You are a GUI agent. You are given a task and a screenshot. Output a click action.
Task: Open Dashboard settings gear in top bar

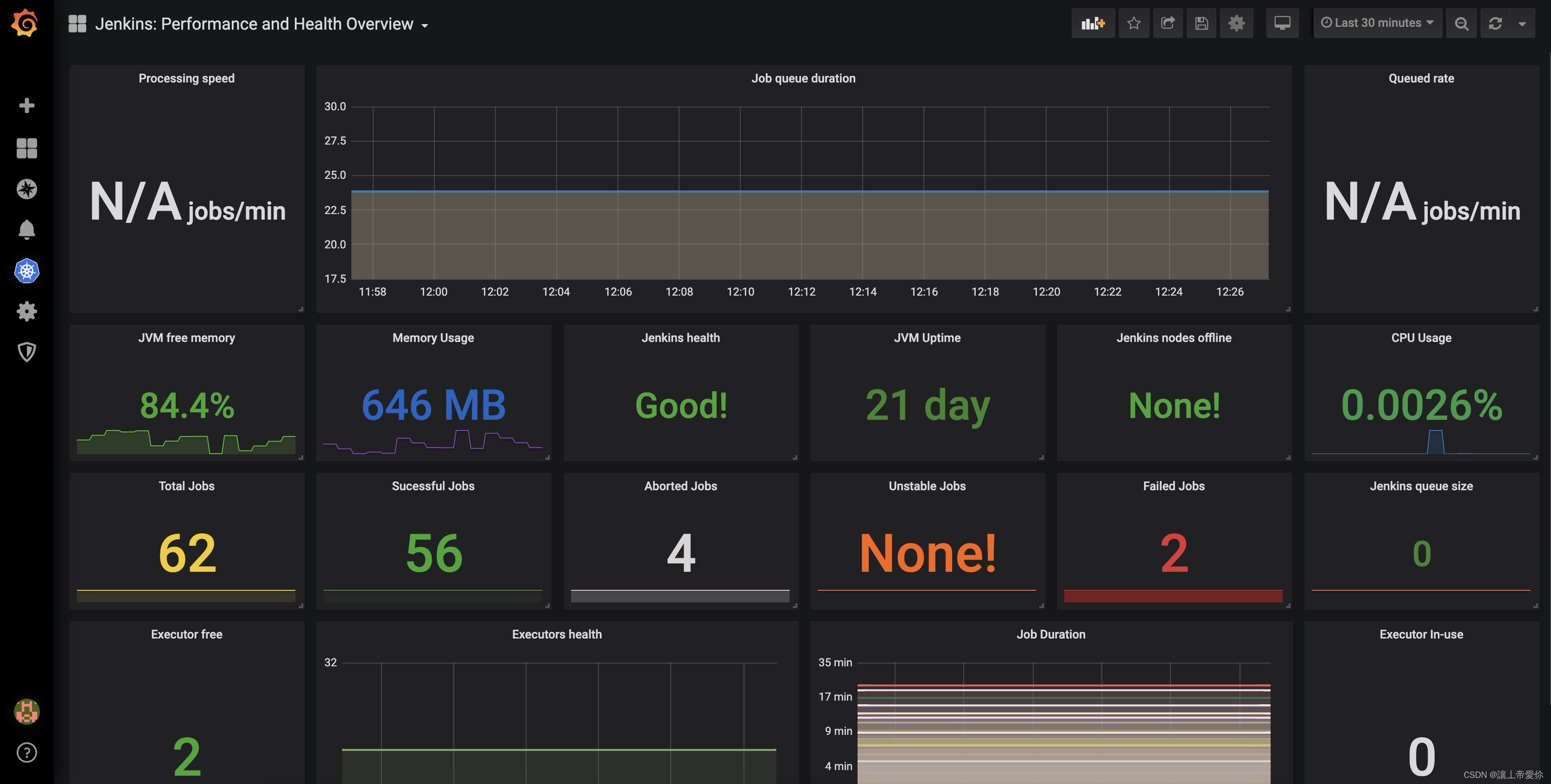(x=1236, y=24)
